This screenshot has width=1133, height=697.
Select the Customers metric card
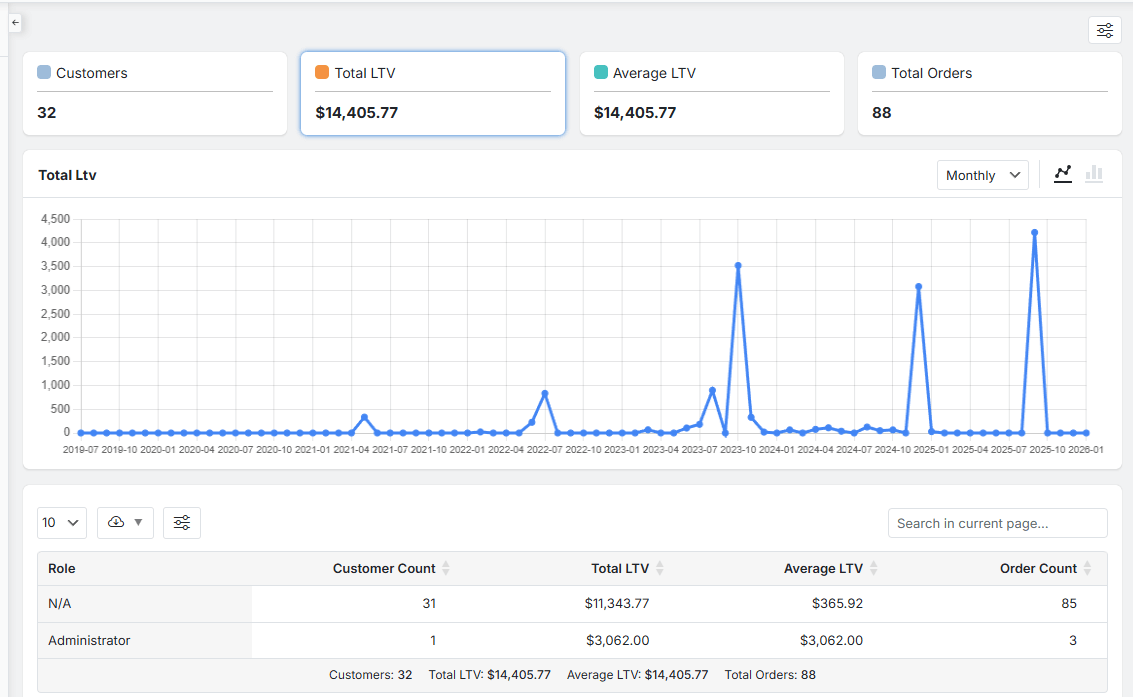click(x=155, y=93)
